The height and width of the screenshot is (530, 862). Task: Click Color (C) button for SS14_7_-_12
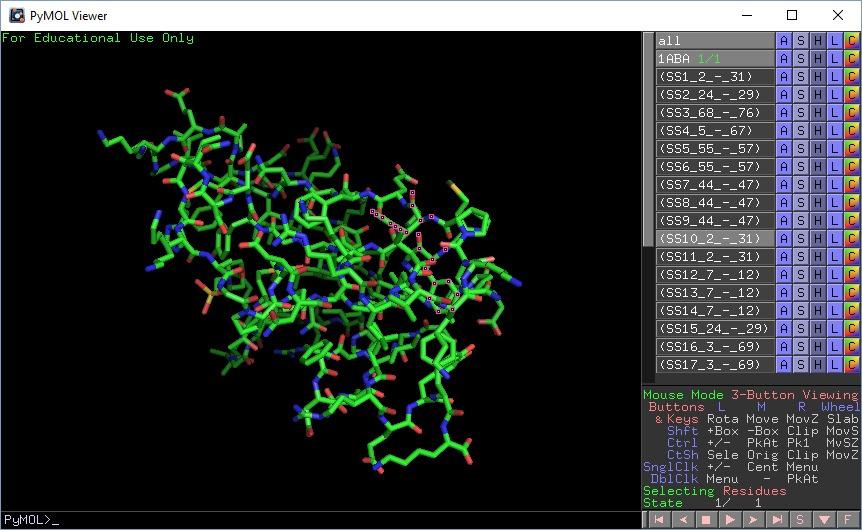click(x=852, y=311)
